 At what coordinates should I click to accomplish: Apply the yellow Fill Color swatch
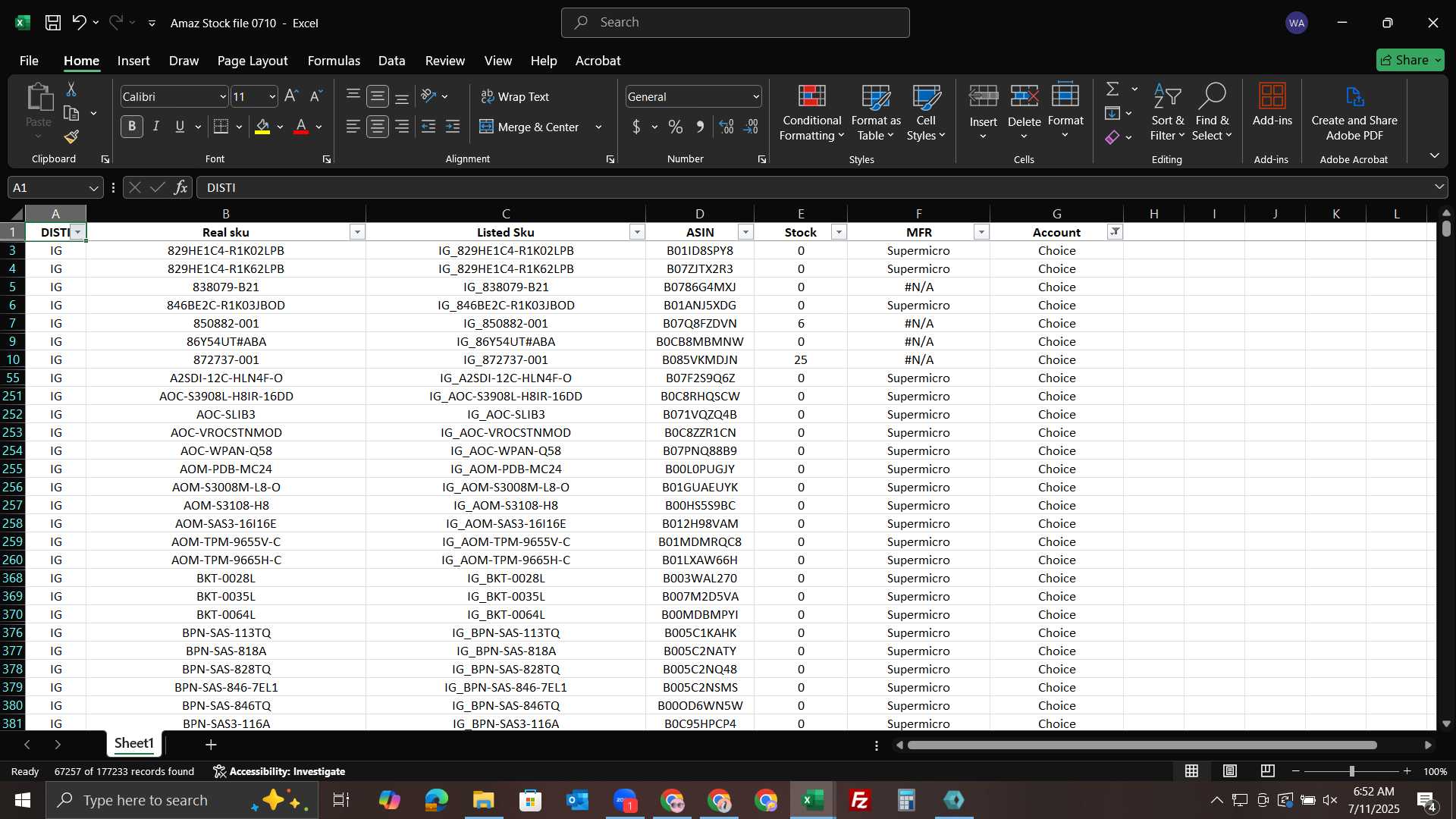pos(262,127)
